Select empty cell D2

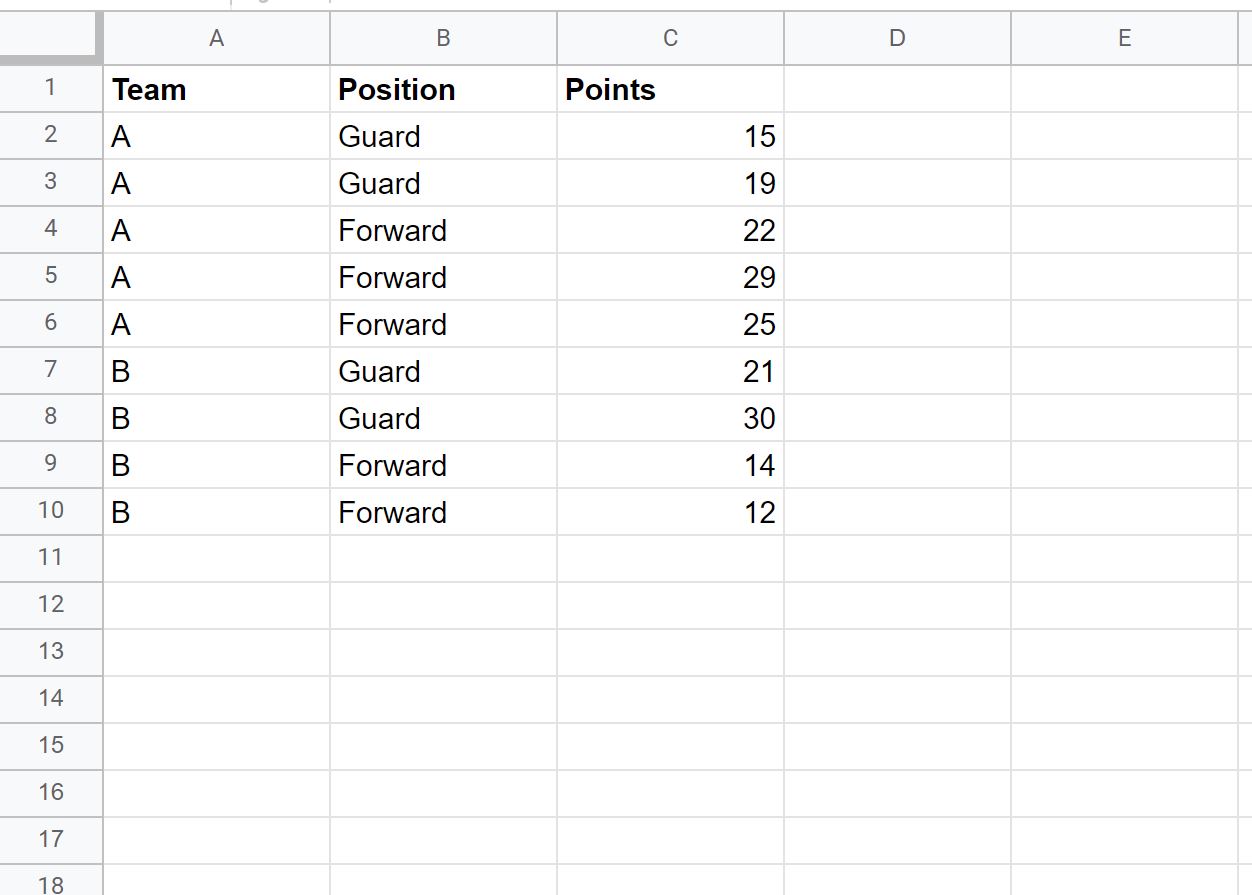897,136
